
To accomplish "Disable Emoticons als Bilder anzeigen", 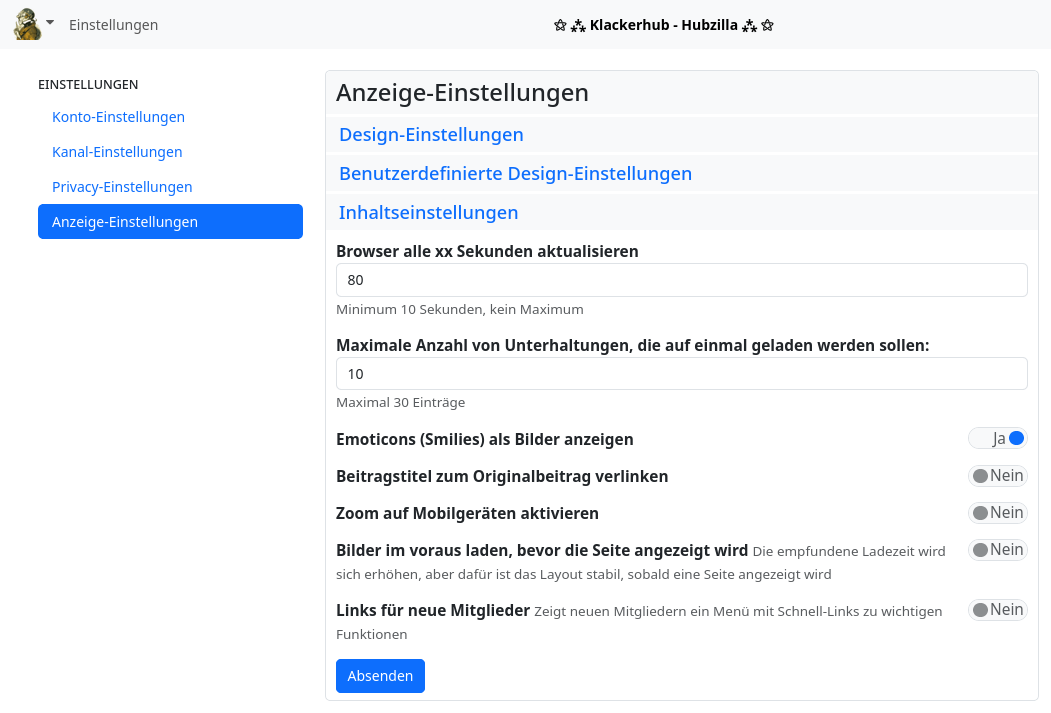I will point(997,438).
